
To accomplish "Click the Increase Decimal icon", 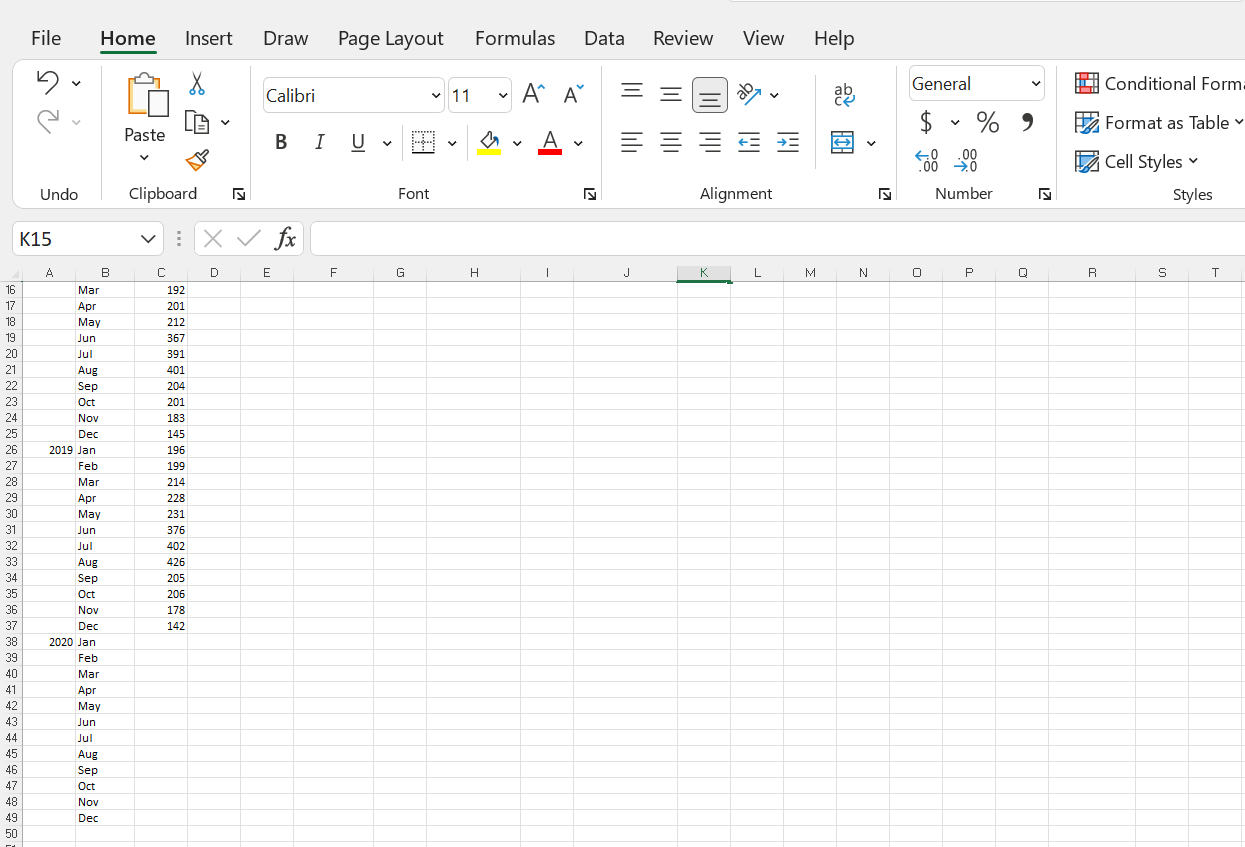I will 927,160.
